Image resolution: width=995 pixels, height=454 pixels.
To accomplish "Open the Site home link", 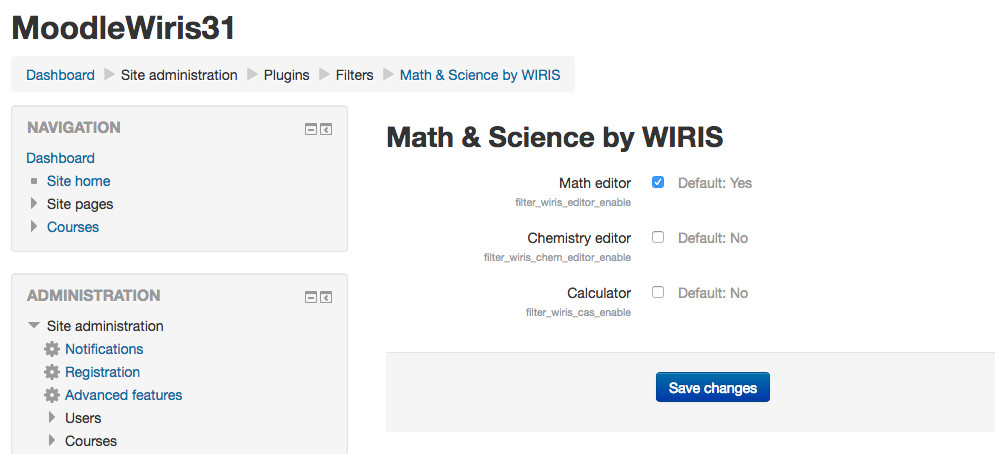I will coord(78,181).
